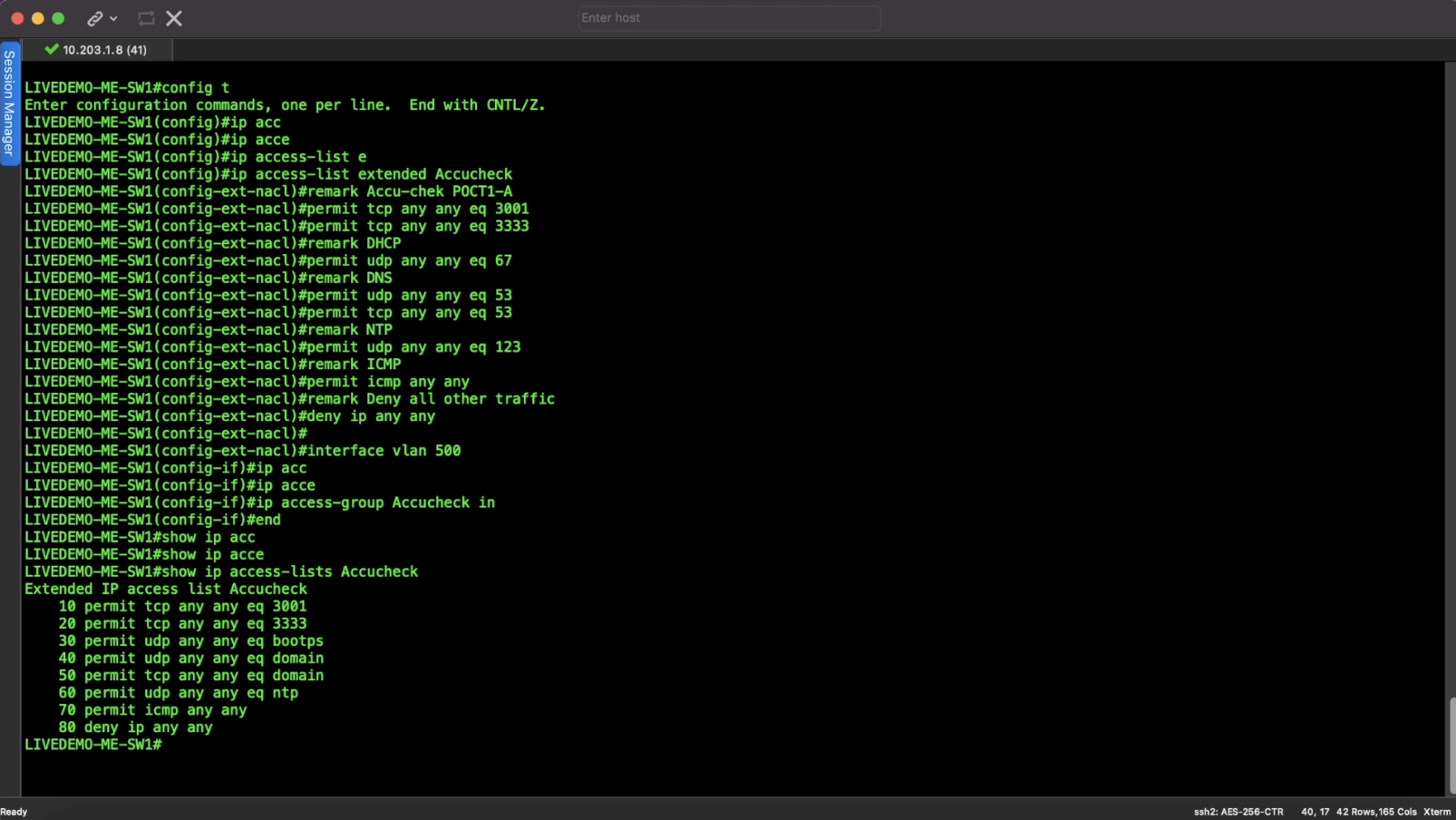
Task: Click the 42 Rows, 165 Cols indicator
Action: coord(1375,812)
